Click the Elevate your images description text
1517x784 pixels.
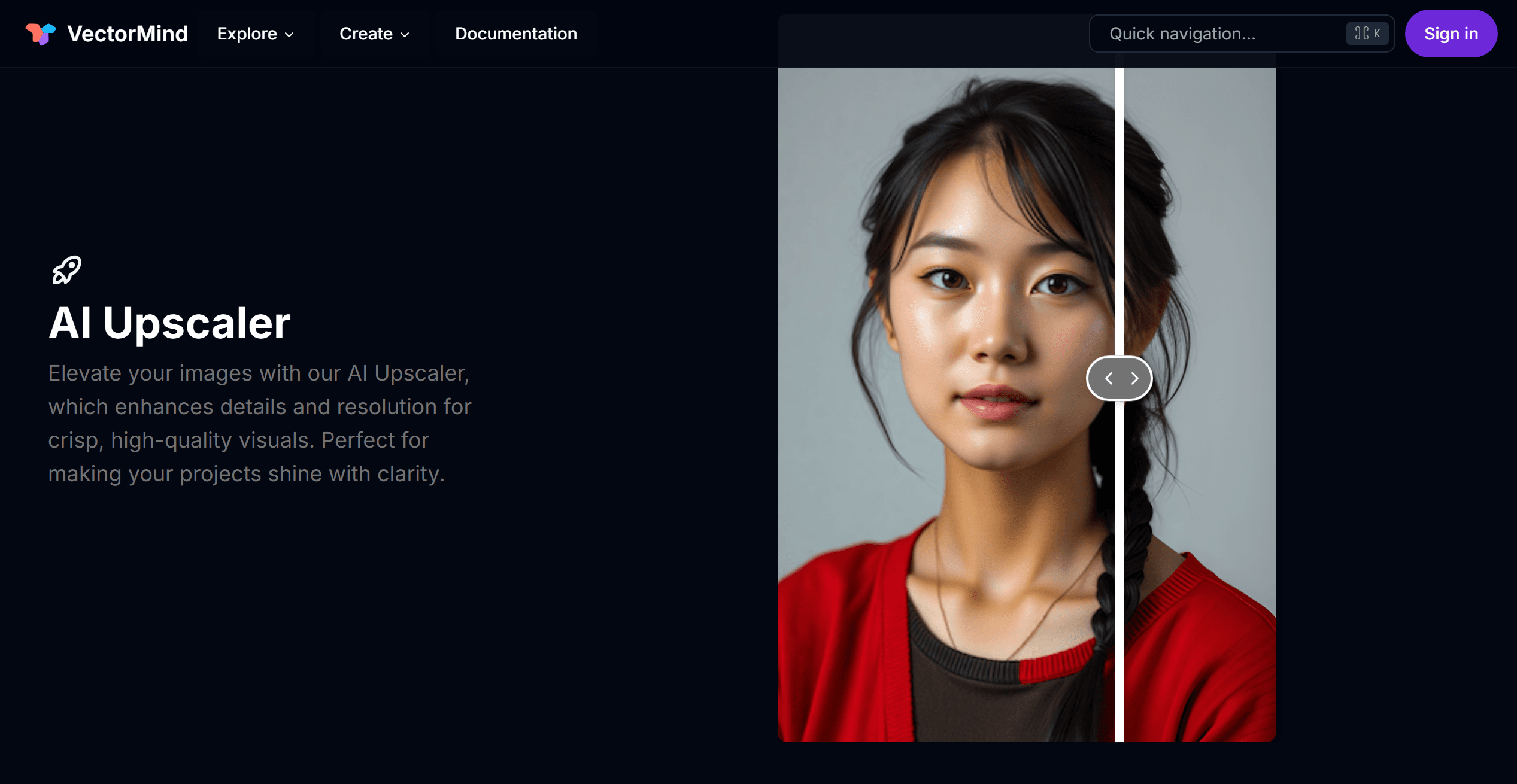pyautogui.click(x=259, y=423)
